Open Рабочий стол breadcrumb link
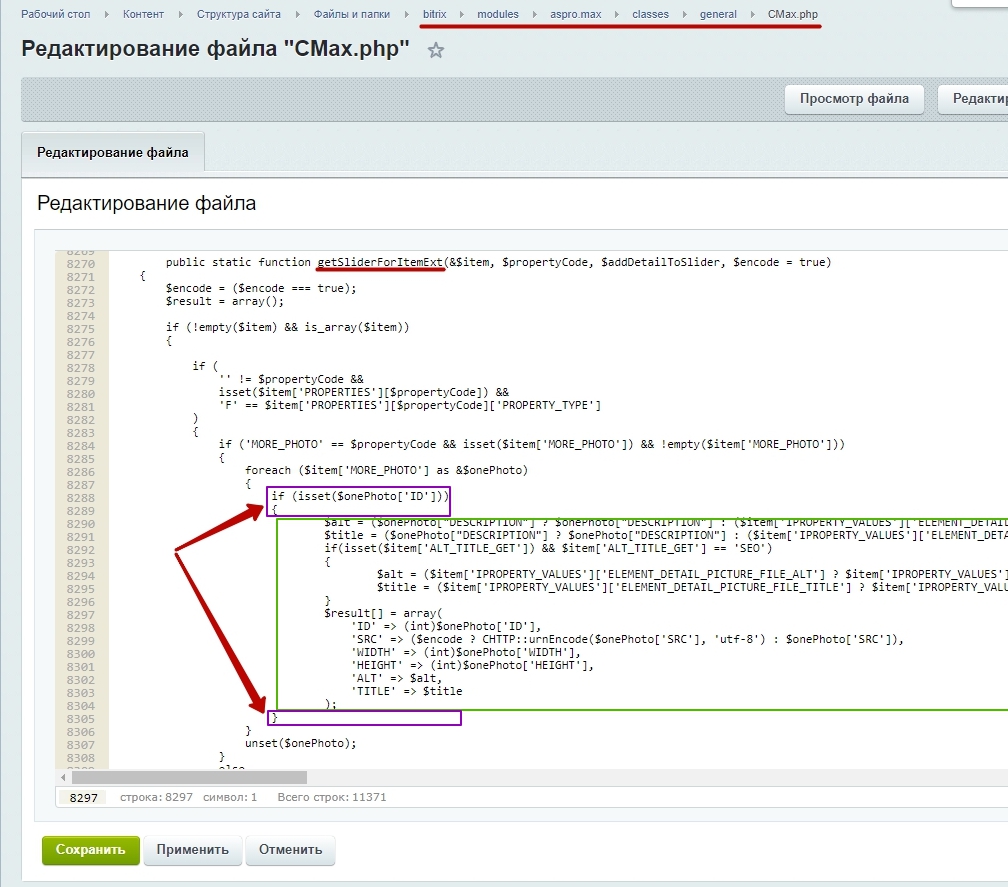 pyautogui.click(x=55, y=15)
